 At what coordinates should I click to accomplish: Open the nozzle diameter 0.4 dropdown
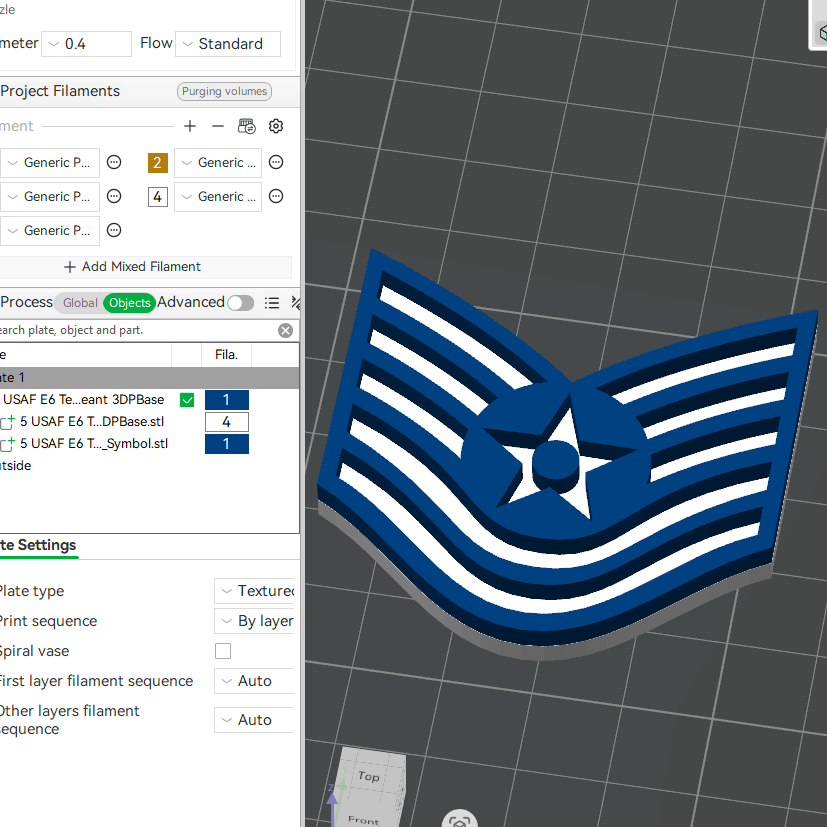click(x=86, y=44)
